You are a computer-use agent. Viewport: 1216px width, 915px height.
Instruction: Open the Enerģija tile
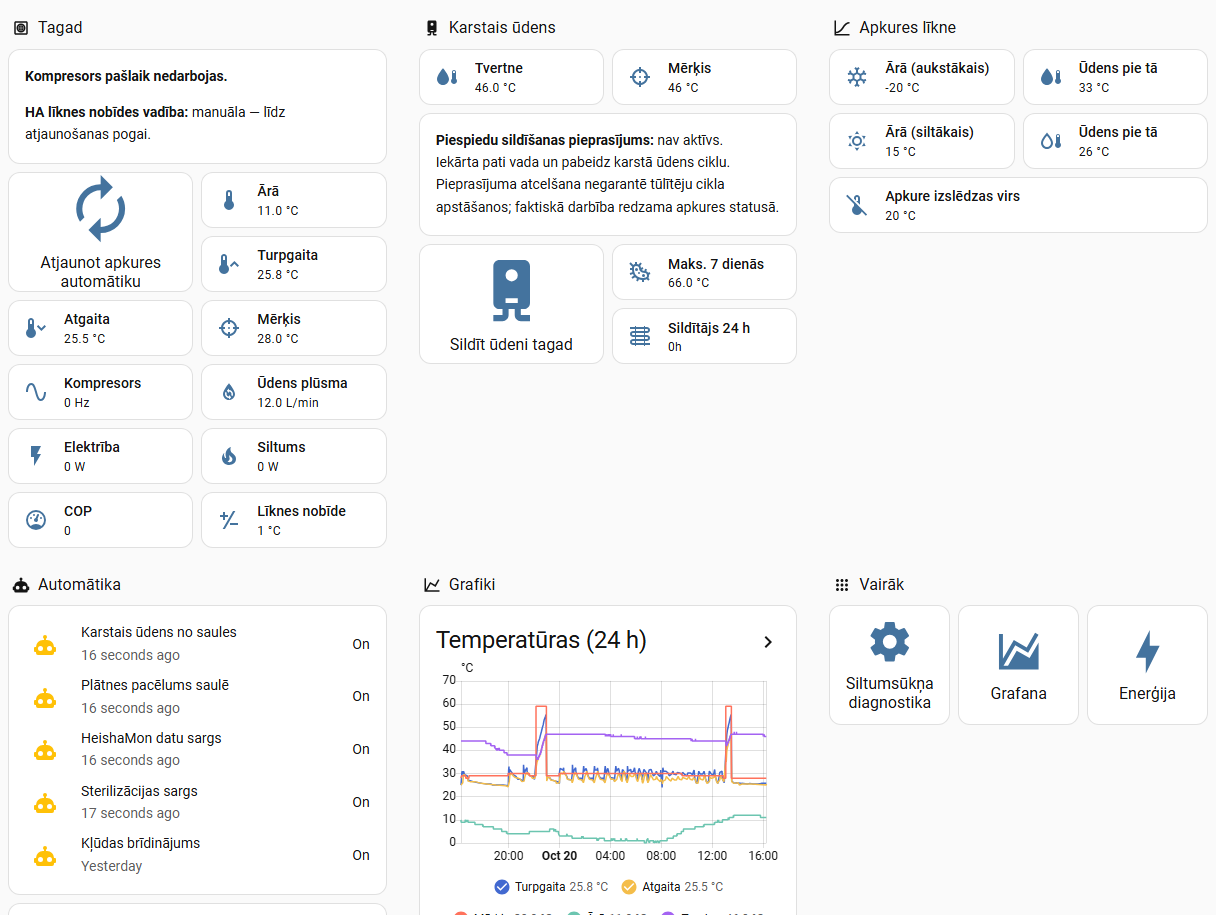1147,665
